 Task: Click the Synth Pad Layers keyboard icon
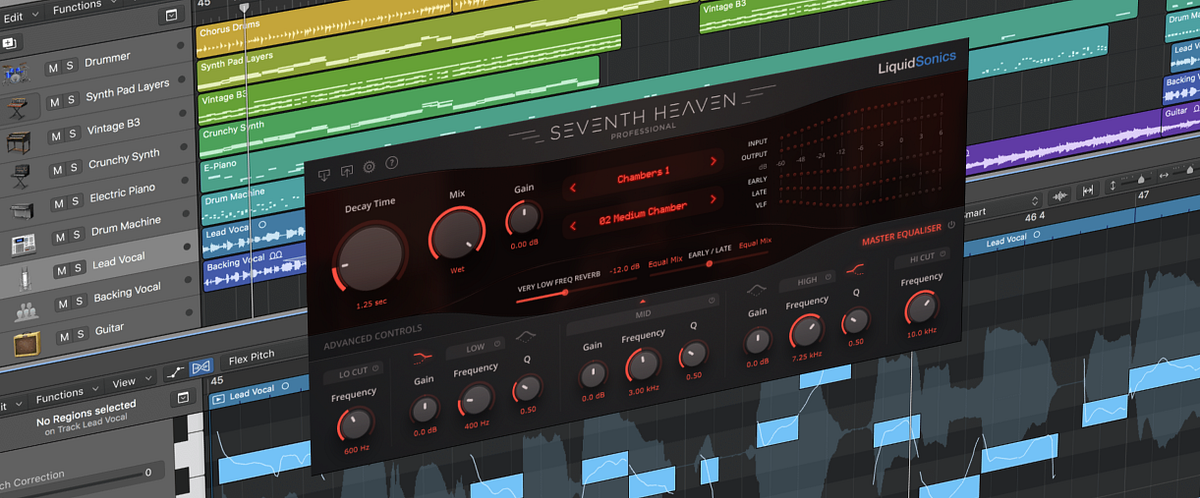[x=17, y=106]
